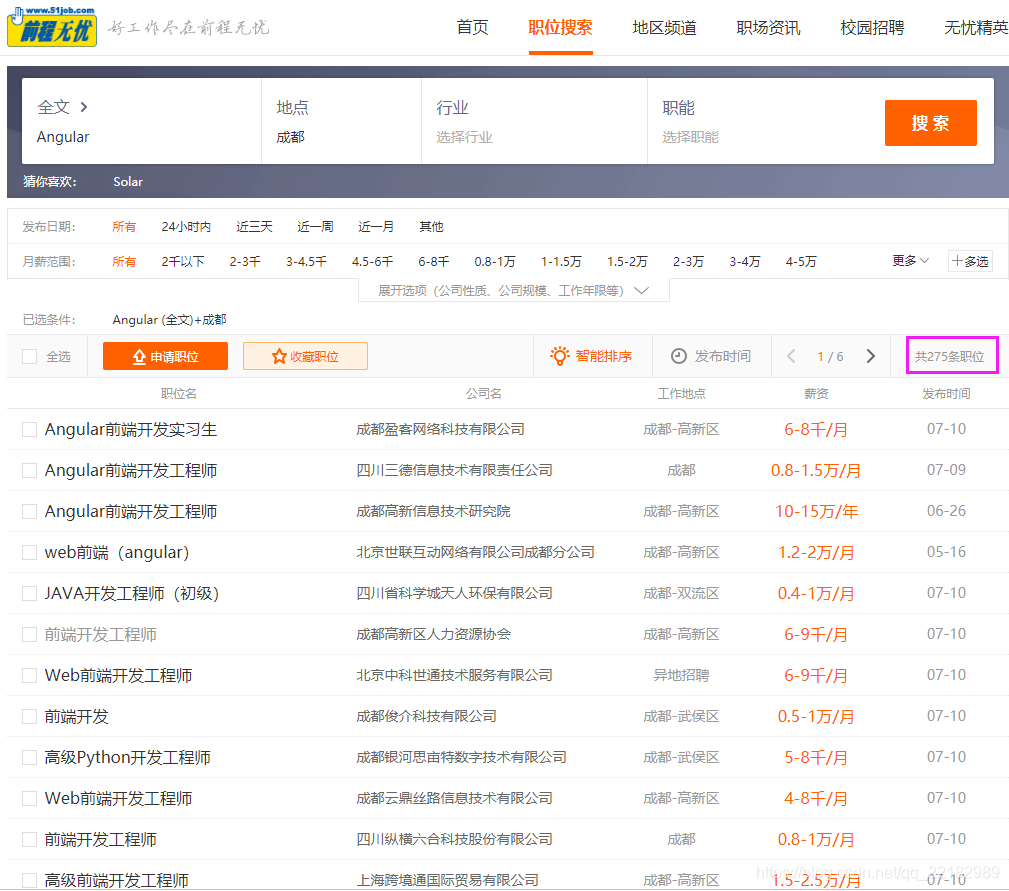Image resolution: width=1009 pixels, height=891 pixels.
Task: Sort by 发布时间
Action: (712, 356)
